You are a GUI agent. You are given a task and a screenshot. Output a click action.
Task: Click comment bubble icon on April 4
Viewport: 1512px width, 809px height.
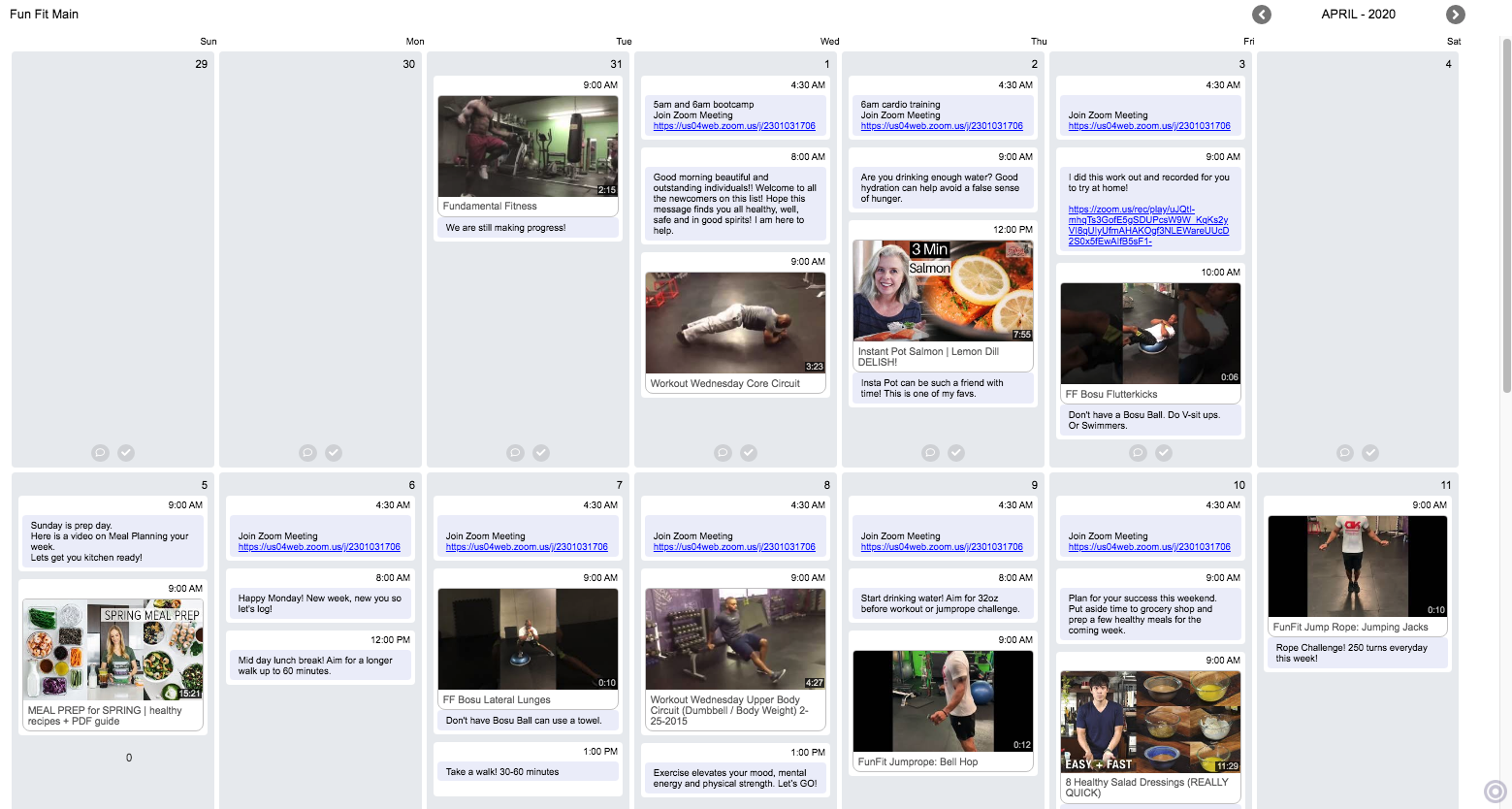coord(1344,453)
